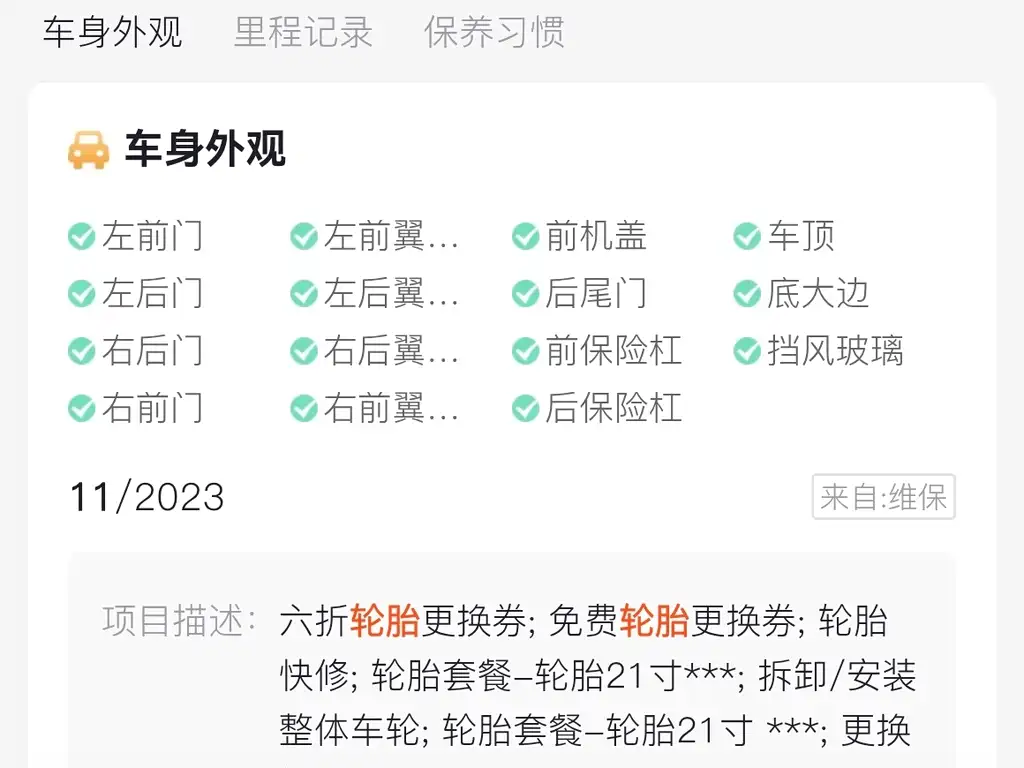Switch to the 保养习惯 tab
1024x768 pixels.
click(494, 32)
